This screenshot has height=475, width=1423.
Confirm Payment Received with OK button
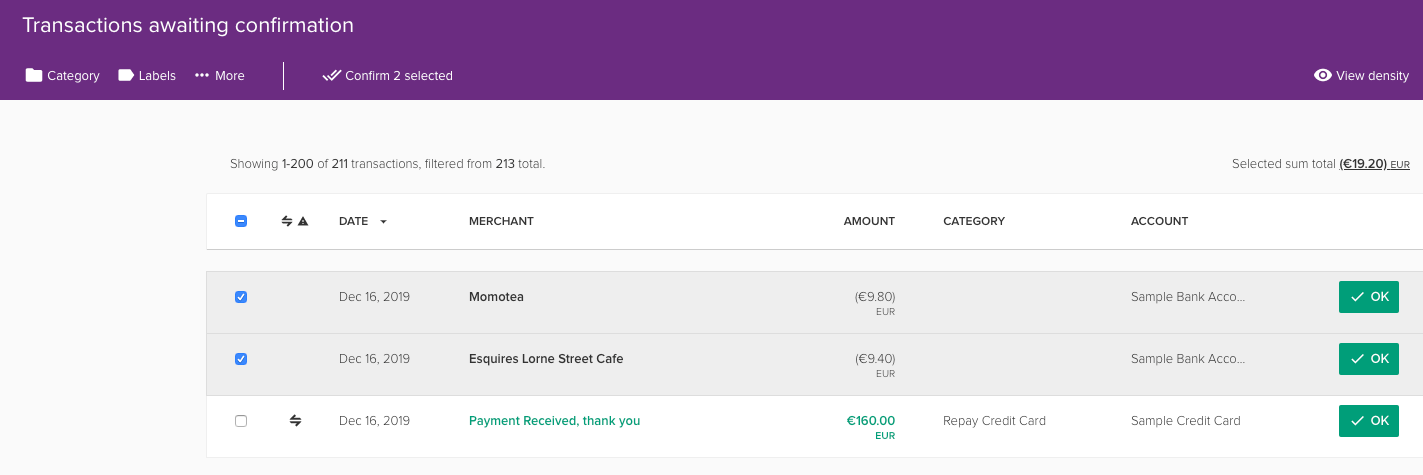tap(1368, 421)
